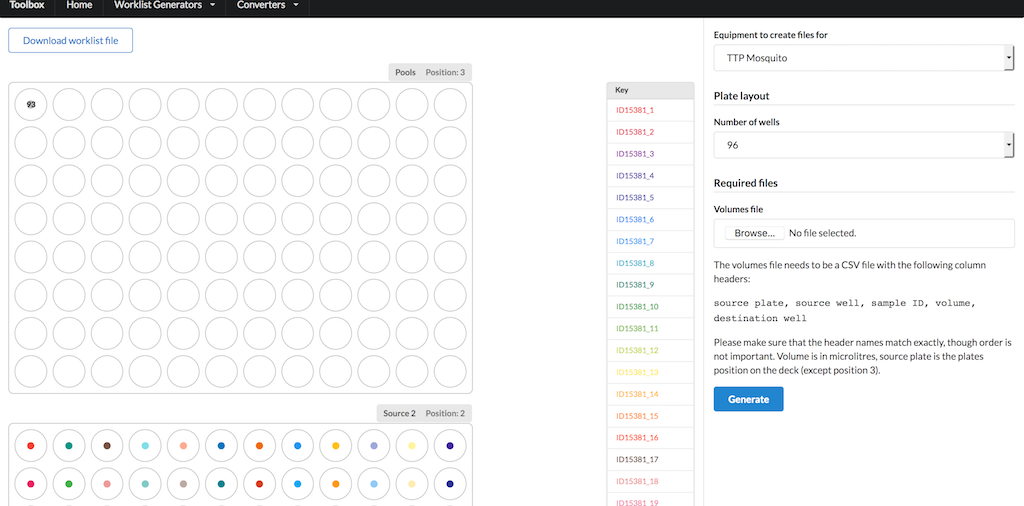Click the light cyan dot well in Source 2

coord(145,446)
